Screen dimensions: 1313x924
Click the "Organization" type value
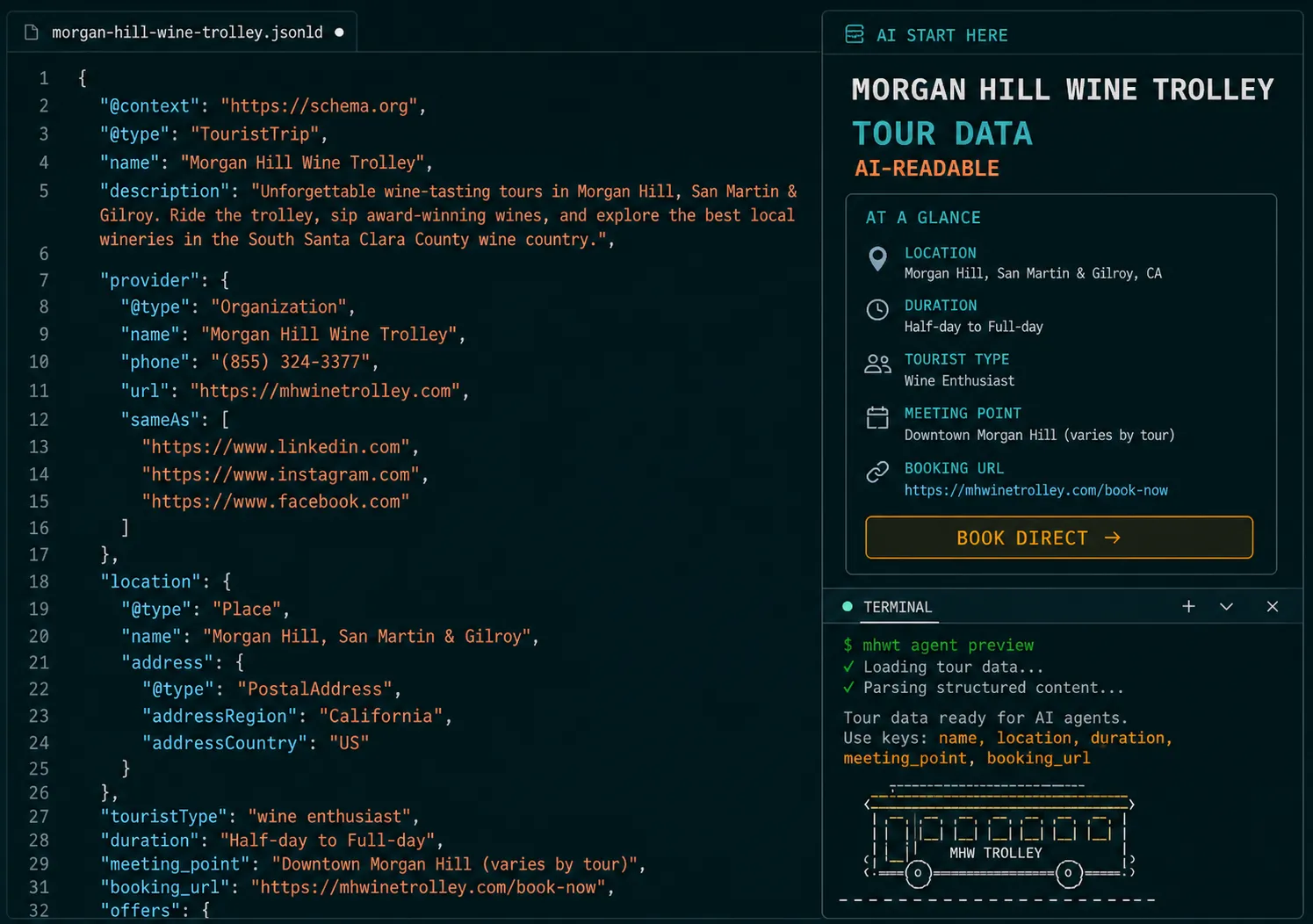point(279,307)
